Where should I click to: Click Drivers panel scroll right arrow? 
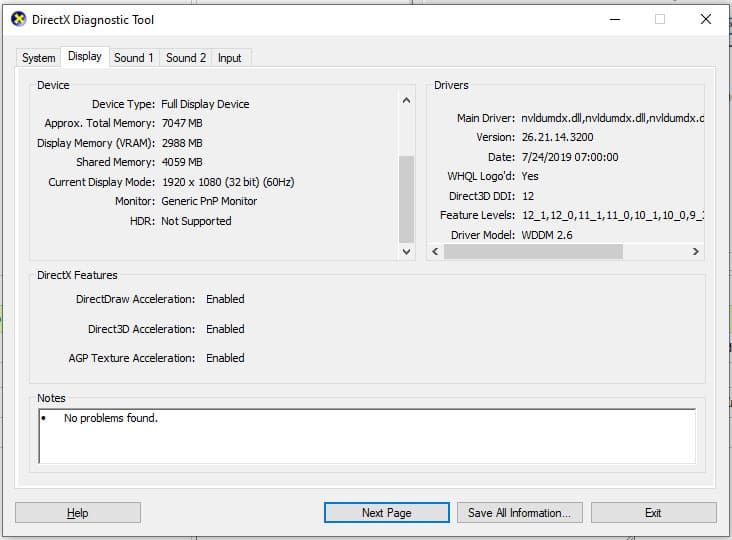point(696,252)
